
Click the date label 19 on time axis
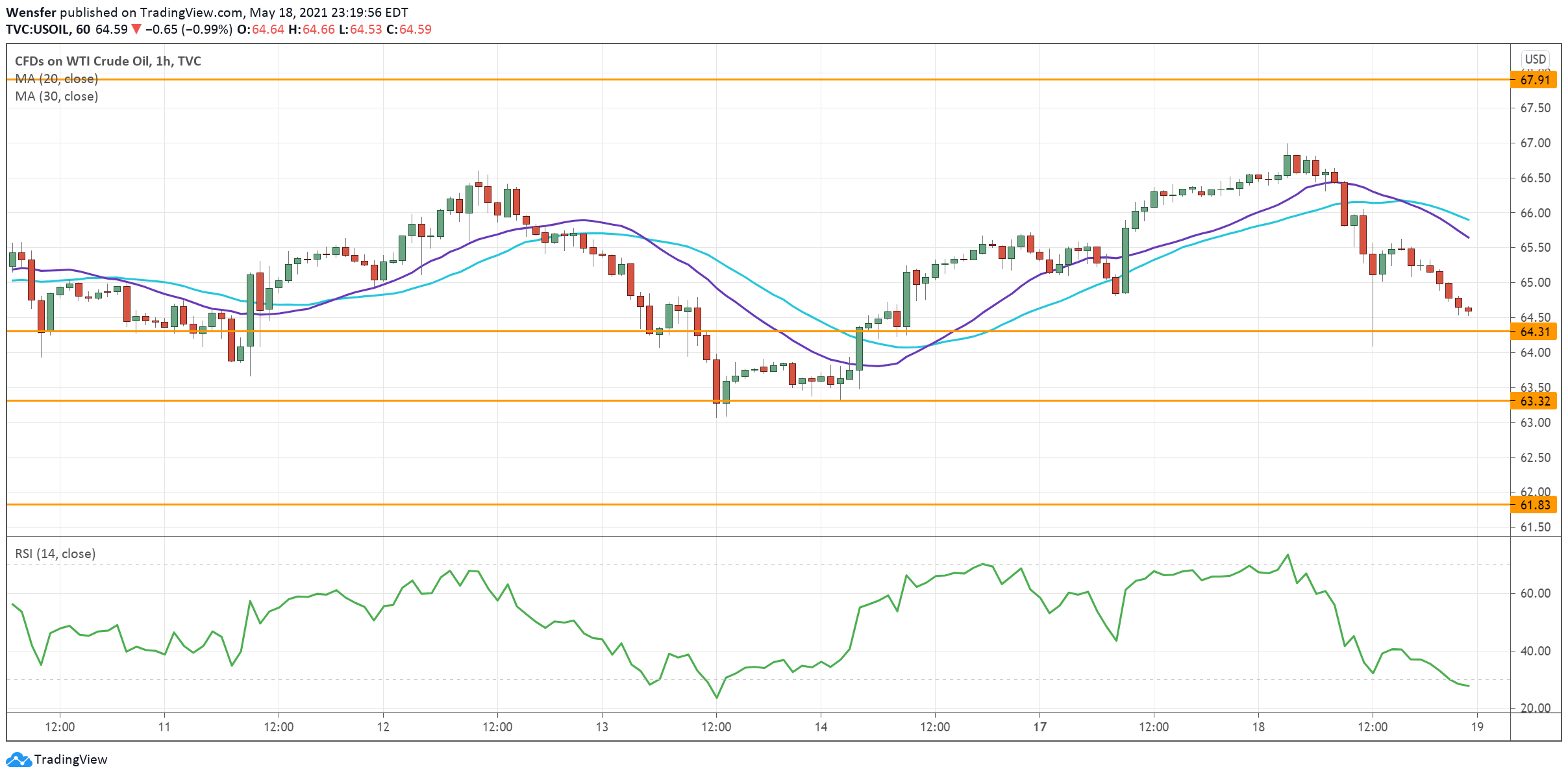pyautogui.click(x=1477, y=727)
